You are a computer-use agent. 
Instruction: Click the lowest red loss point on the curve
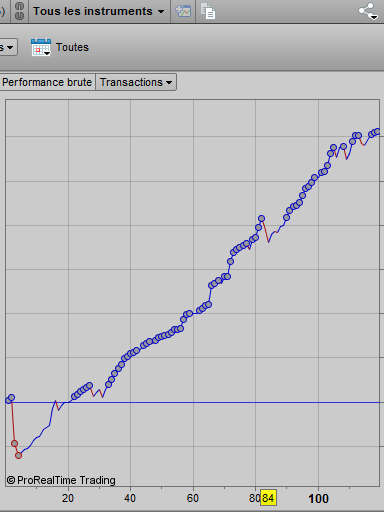[18, 455]
